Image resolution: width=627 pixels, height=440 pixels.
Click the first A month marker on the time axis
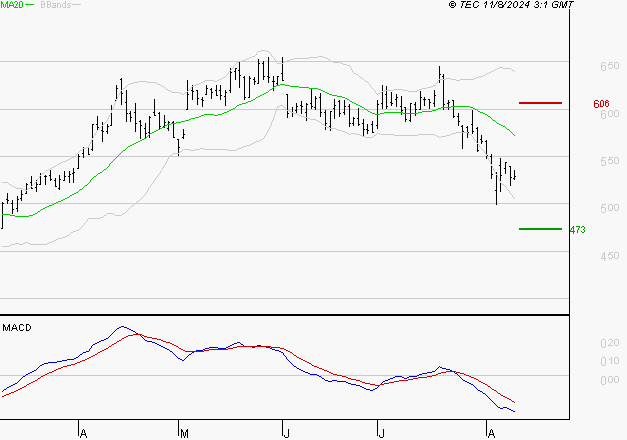click(83, 434)
